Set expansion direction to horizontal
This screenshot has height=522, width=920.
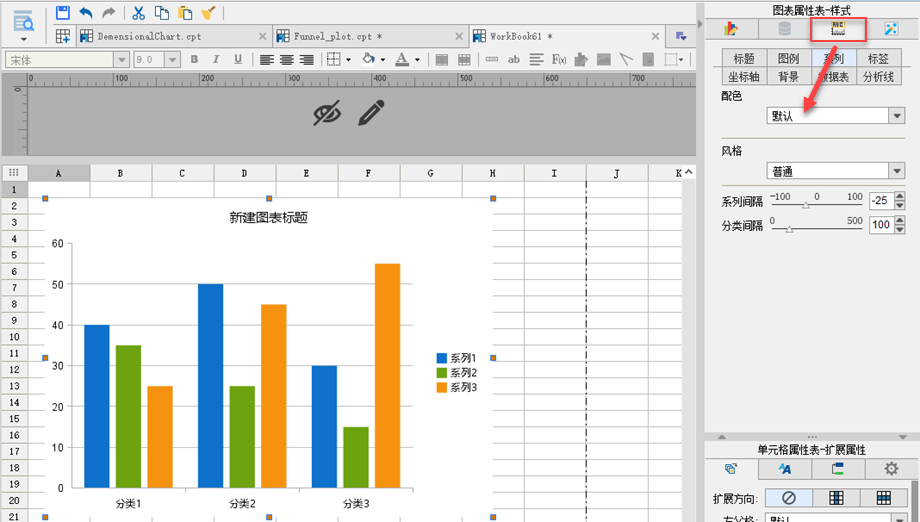click(x=884, y=497)
